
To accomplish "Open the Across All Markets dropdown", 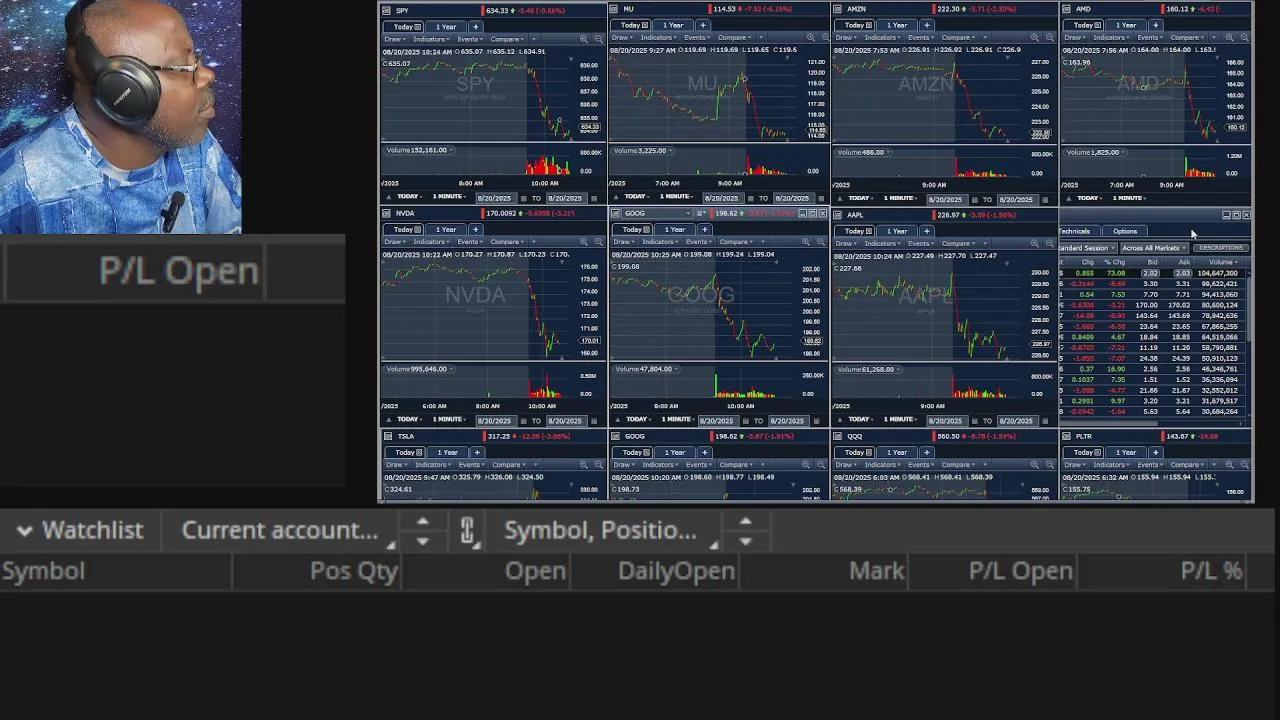I will click(1153, 248).
